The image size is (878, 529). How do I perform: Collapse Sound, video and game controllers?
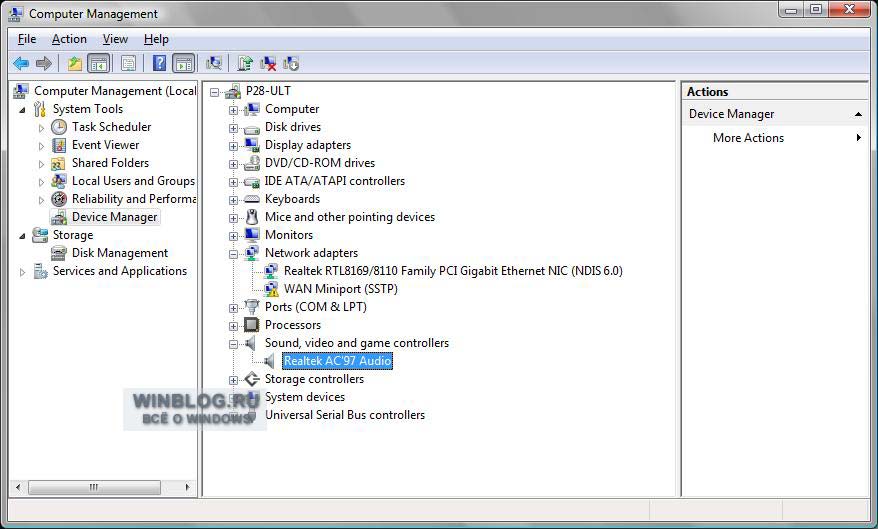click(x=233, y=344)
